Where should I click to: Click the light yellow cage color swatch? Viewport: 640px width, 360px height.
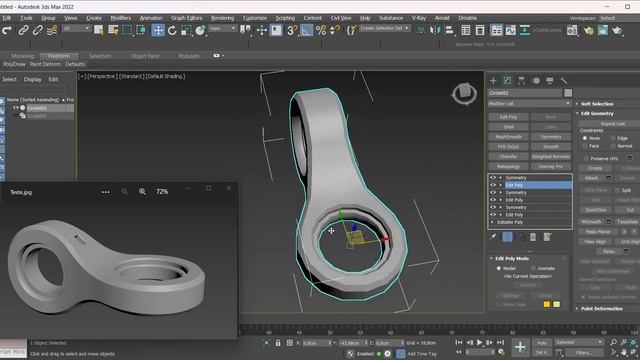click(556, 304)
